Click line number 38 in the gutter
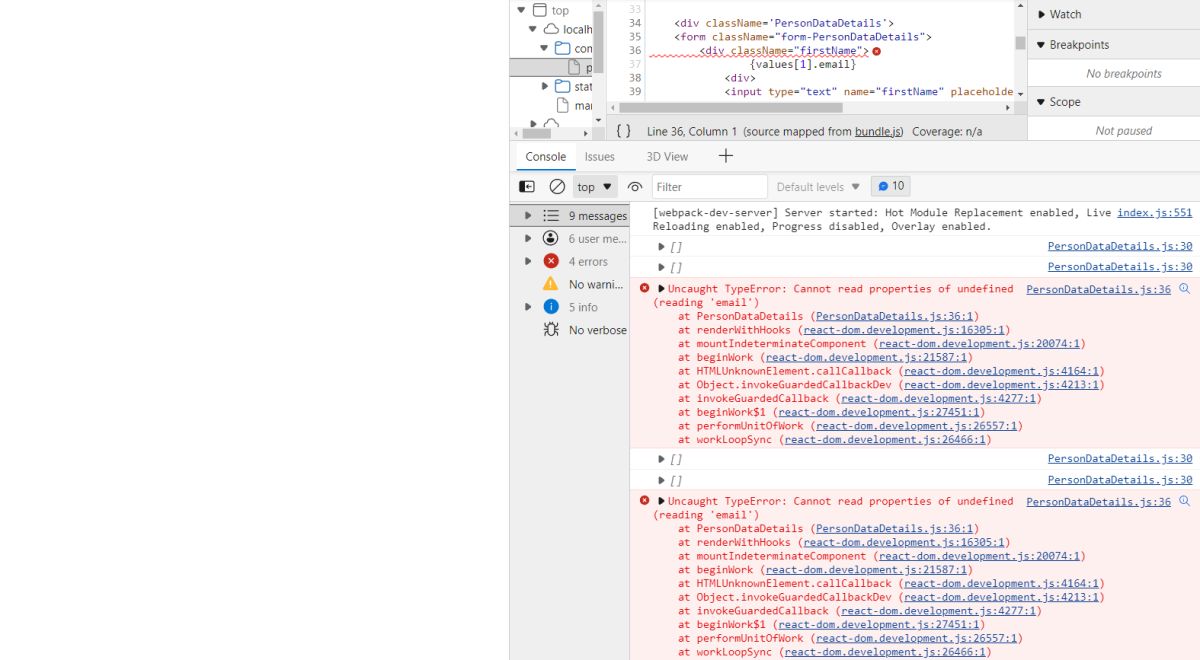 635,78
